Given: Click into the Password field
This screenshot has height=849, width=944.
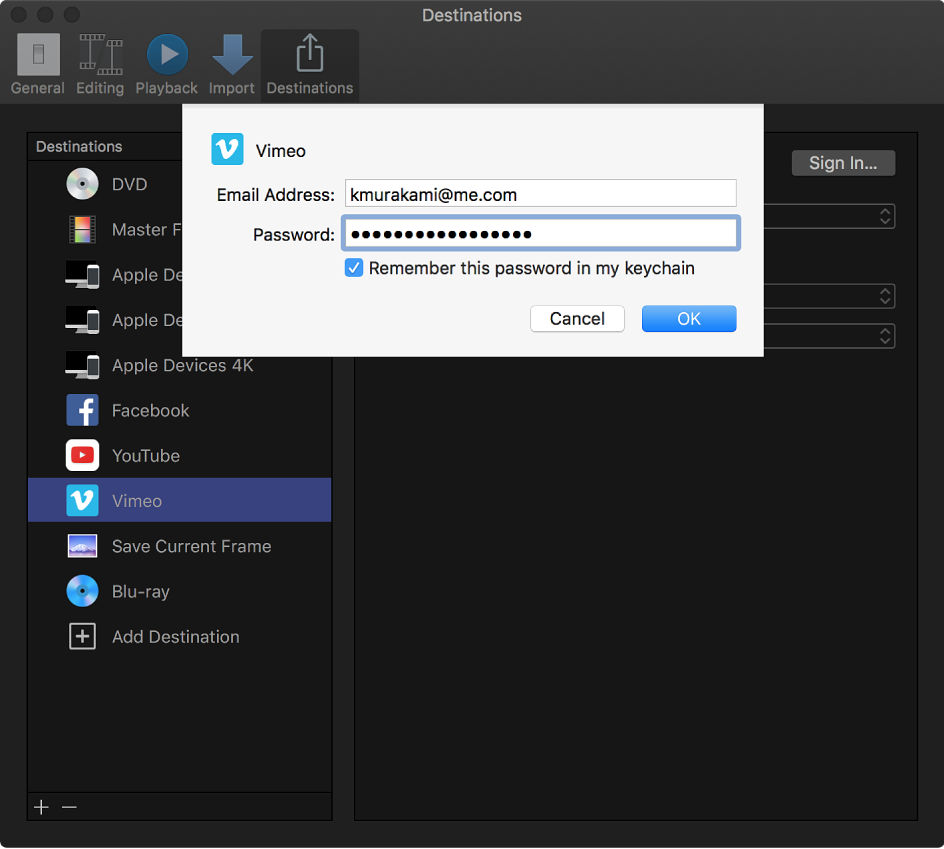Looking at the screenshot, I should coord(540,234).
